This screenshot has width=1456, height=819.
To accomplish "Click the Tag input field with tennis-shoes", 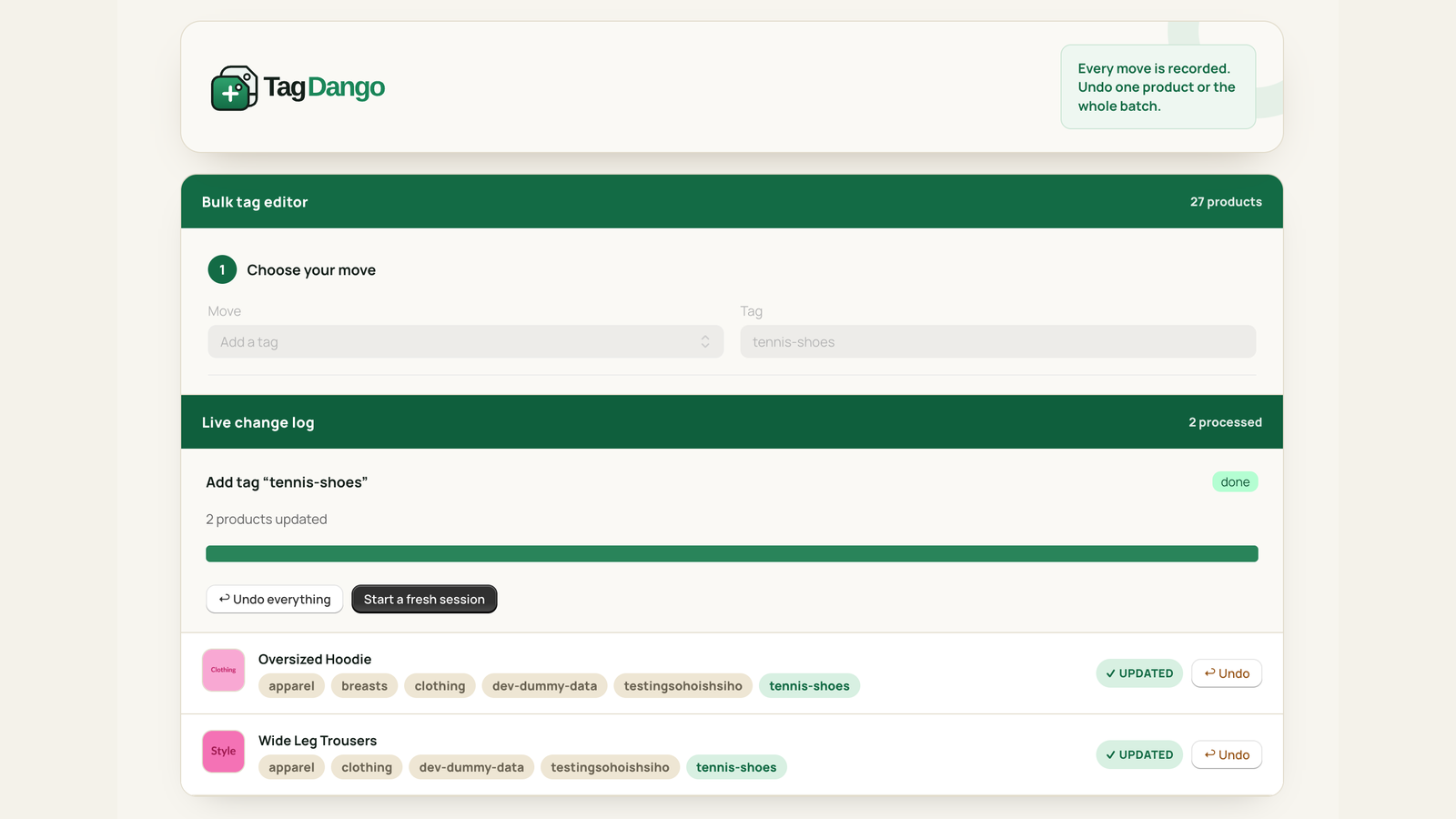I will click(x=997, y=342).
